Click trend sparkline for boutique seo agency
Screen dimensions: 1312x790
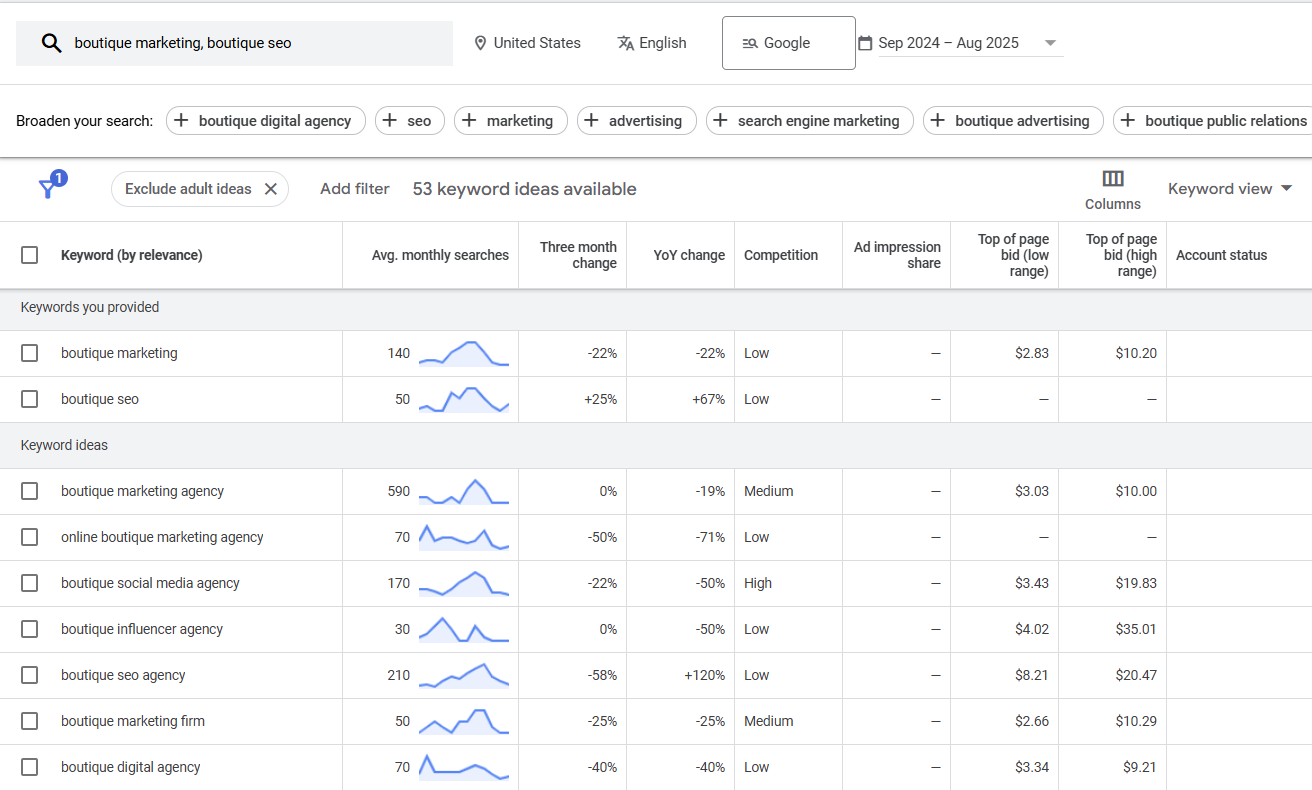click(x=464, y=675)
